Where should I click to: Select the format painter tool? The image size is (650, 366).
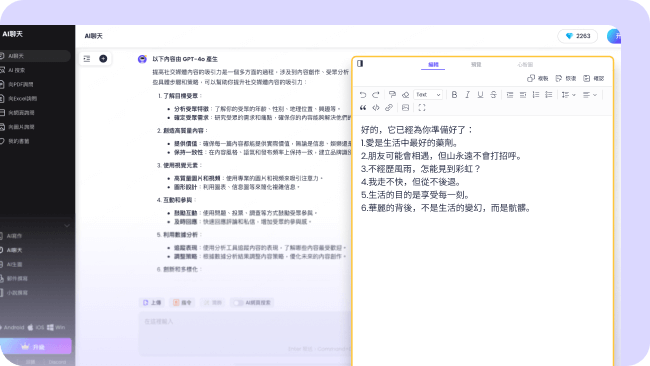pos(392,95)
